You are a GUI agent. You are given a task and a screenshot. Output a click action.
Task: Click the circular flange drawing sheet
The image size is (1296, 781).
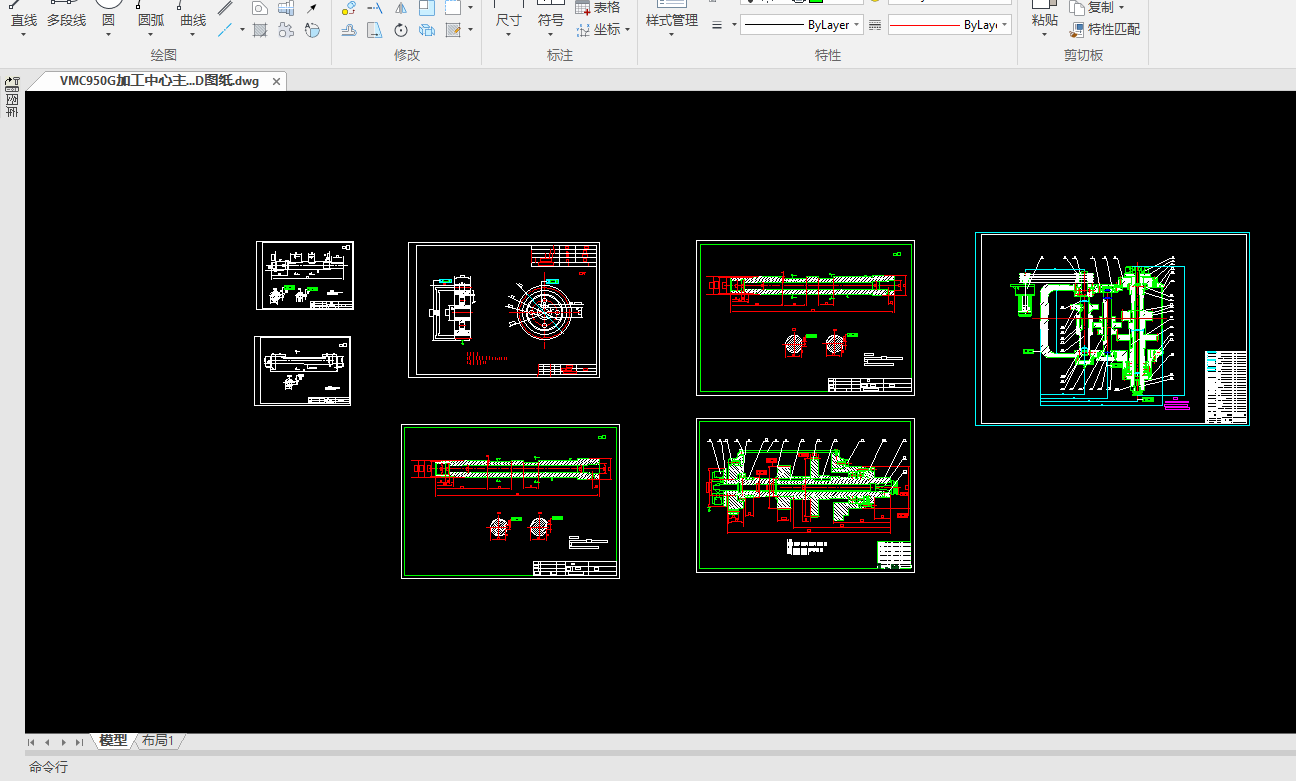(x=504, y=310)
